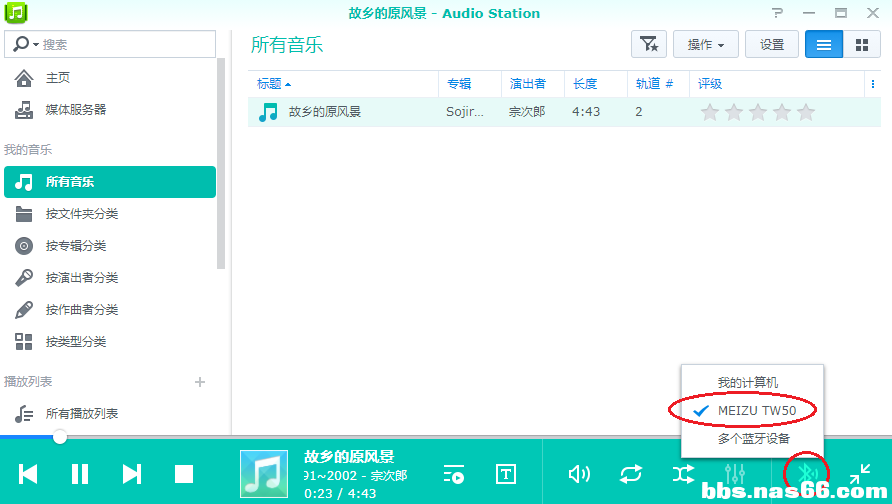Switch to mini player mode
892x504 pixels.
click(860, 474)
